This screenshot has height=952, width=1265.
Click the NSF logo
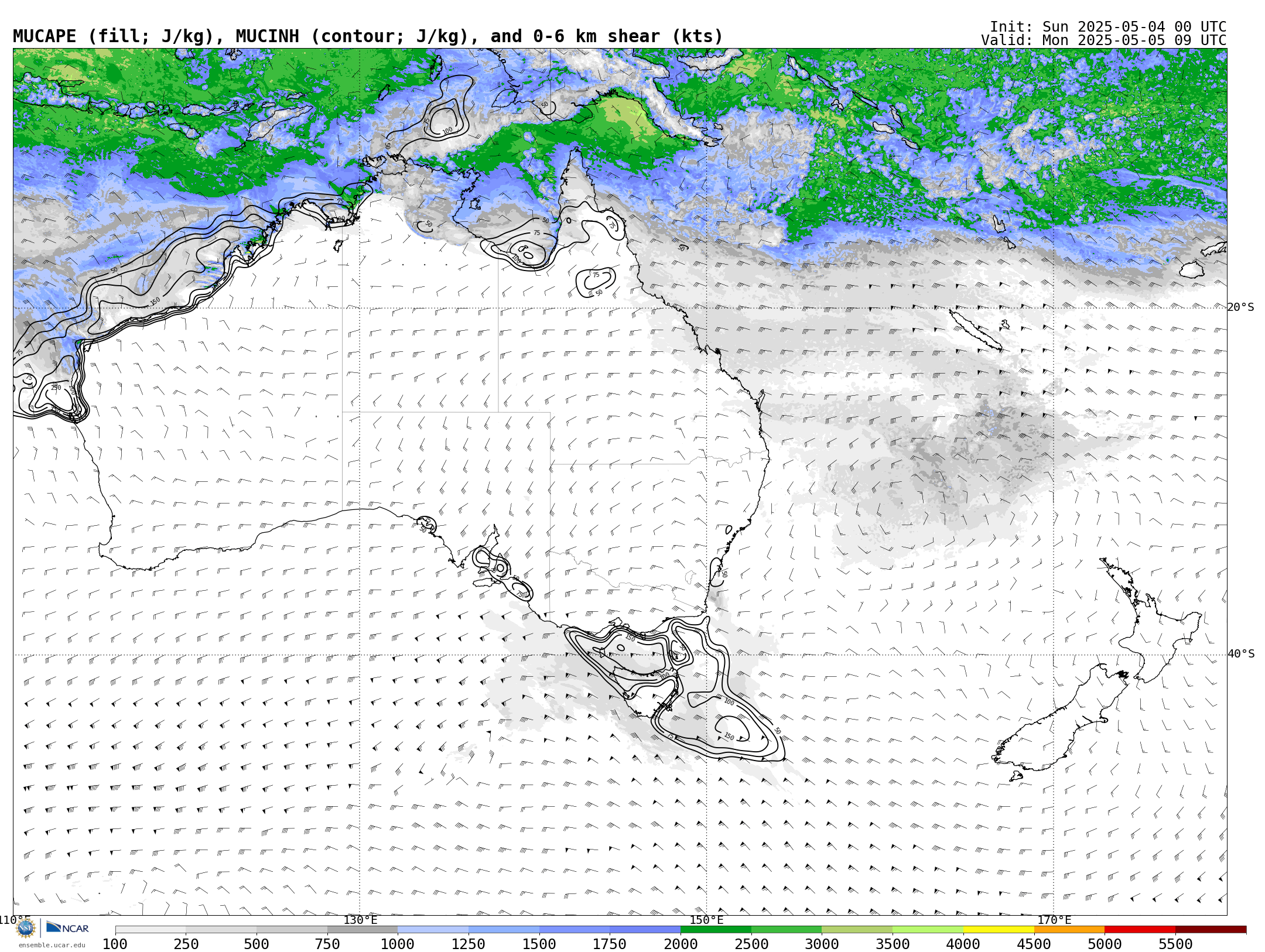pyautogui.click(x=26, y=929)
